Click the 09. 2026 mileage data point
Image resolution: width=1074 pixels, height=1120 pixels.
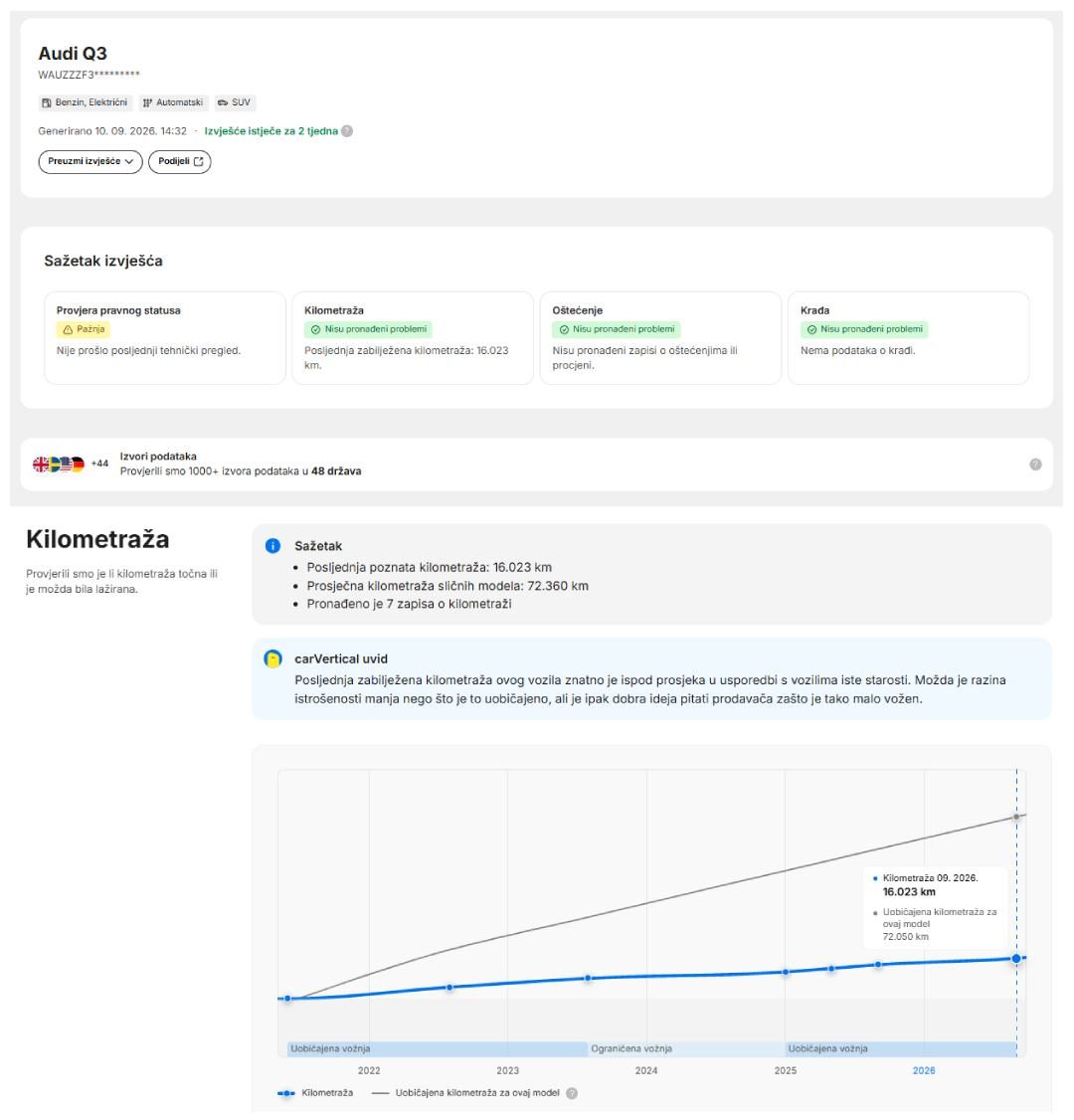pyautogui.click(x=1016, y=959)
